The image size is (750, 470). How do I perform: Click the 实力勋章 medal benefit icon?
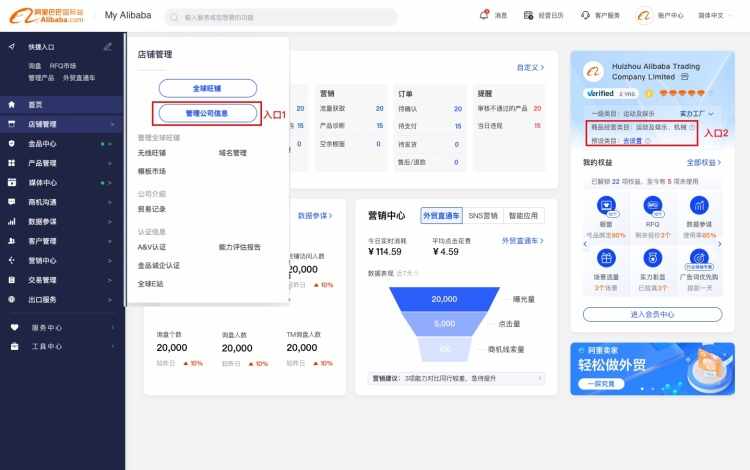click(x=652, y=259)
